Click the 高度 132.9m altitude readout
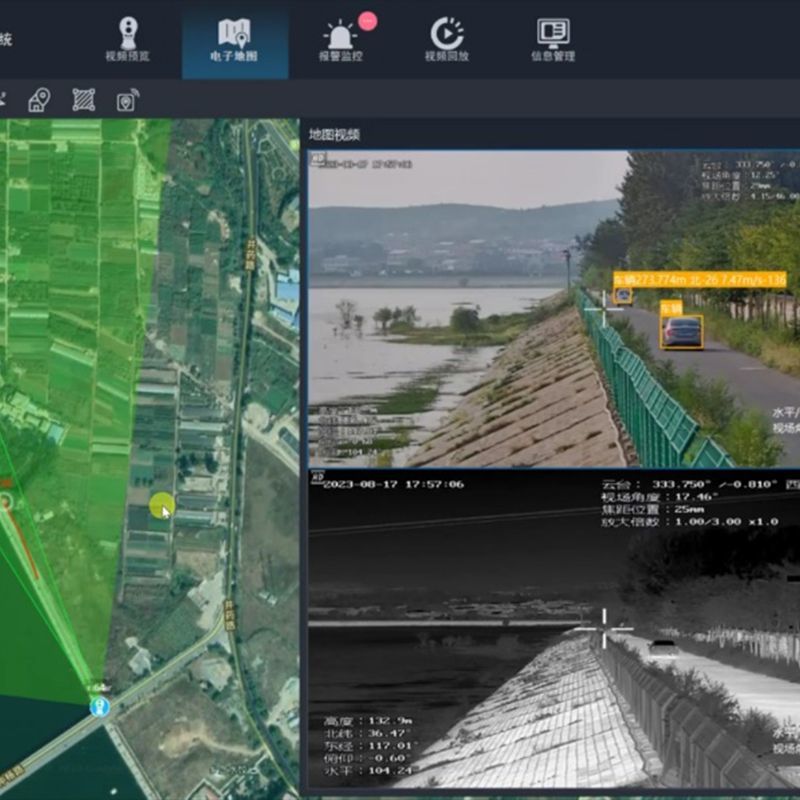 pos(368,721)
